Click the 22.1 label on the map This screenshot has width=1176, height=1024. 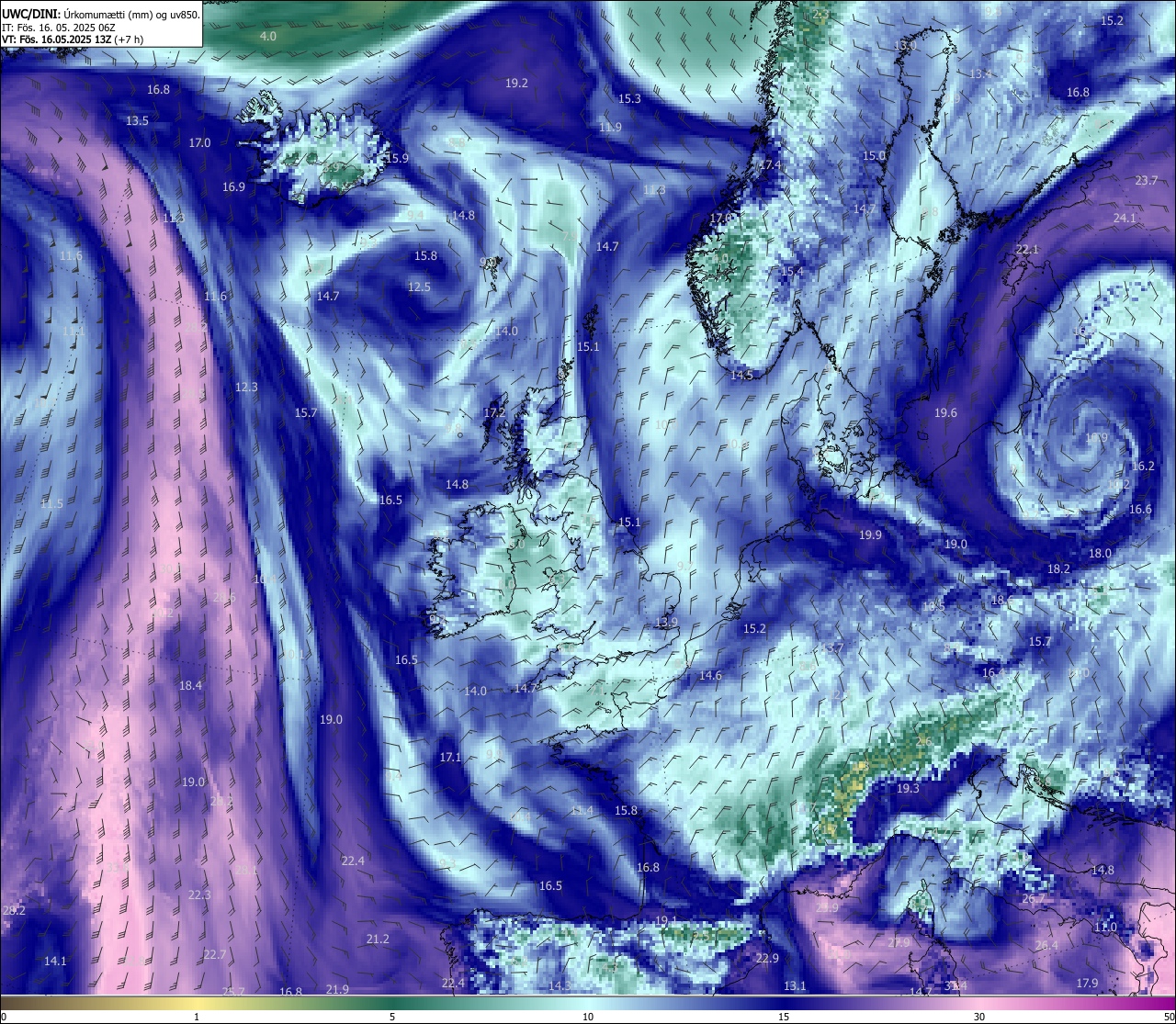tap(1027, 249)
